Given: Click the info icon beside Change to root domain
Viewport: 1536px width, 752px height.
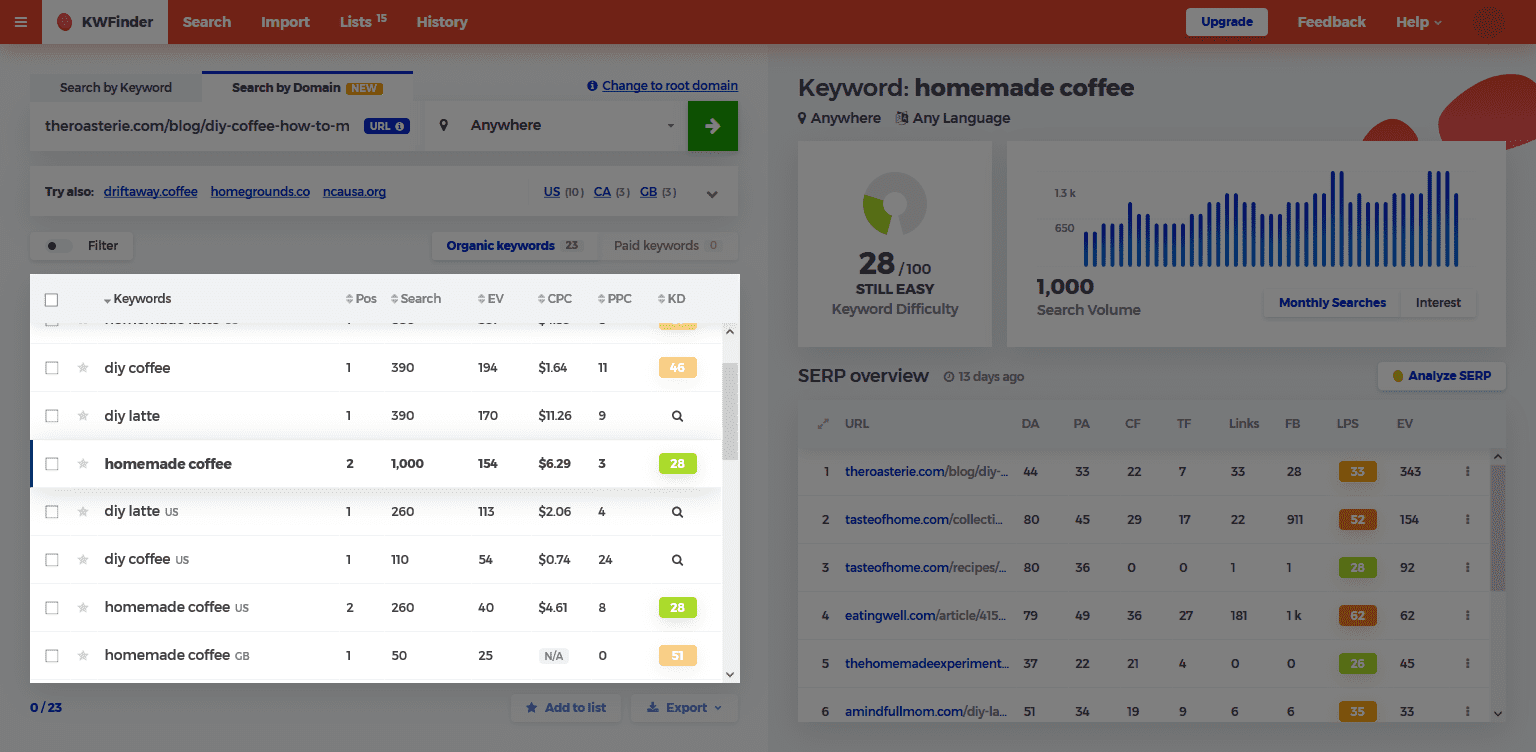Looking at the screenshot, I should pyautogui.click(x=592, y=86).
